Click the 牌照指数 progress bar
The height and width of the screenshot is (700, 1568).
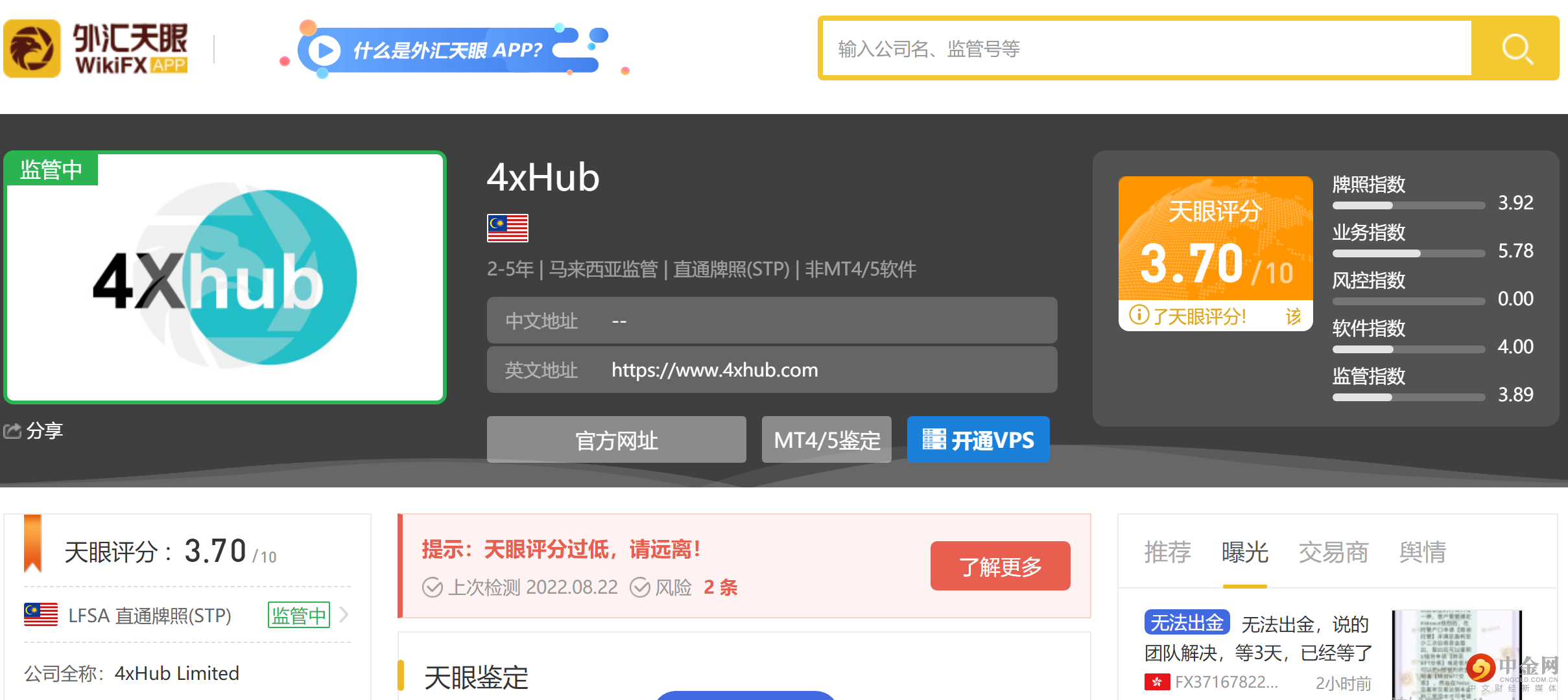pos(1408,205)
